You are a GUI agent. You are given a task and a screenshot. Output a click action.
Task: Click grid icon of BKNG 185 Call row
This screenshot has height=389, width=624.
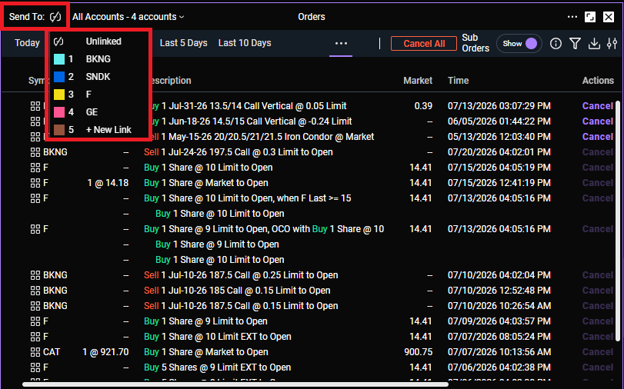pos(35,291)
